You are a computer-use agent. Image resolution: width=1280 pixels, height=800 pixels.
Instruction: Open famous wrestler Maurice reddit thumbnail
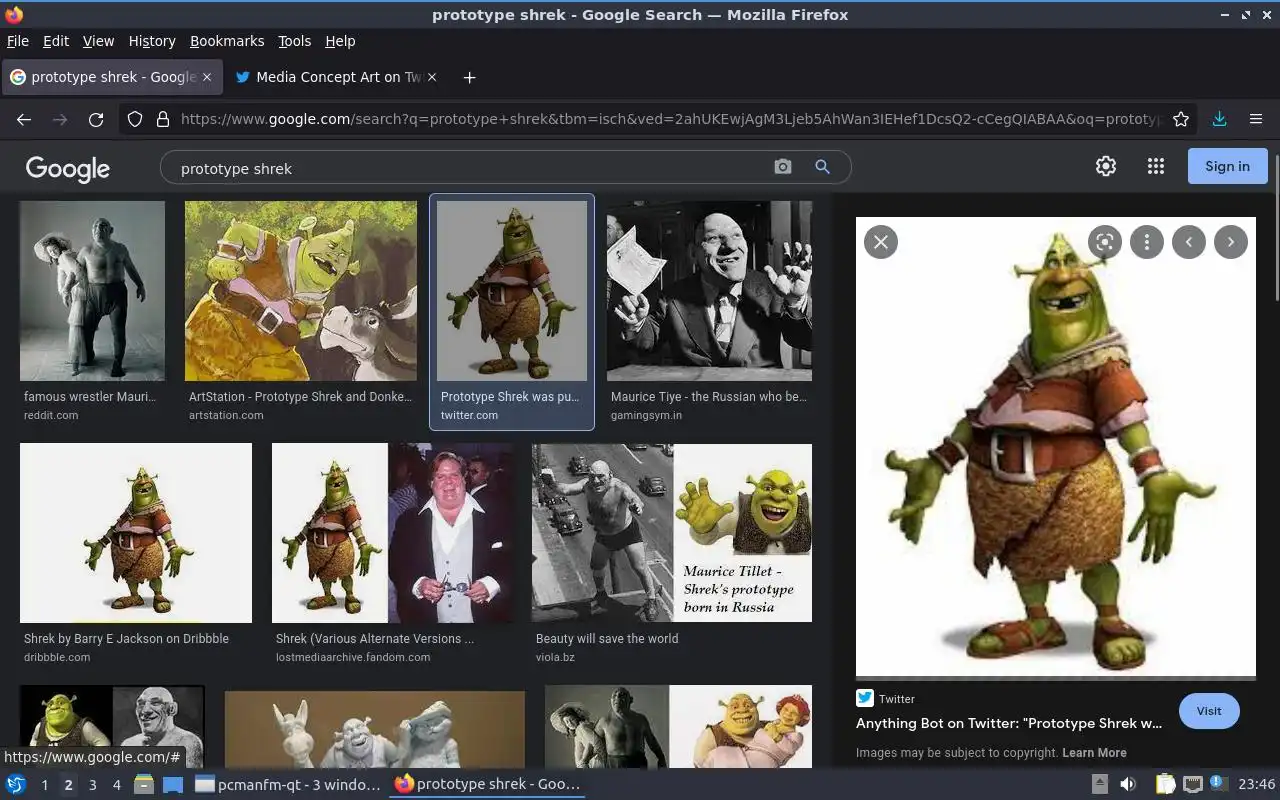point(92,291)
